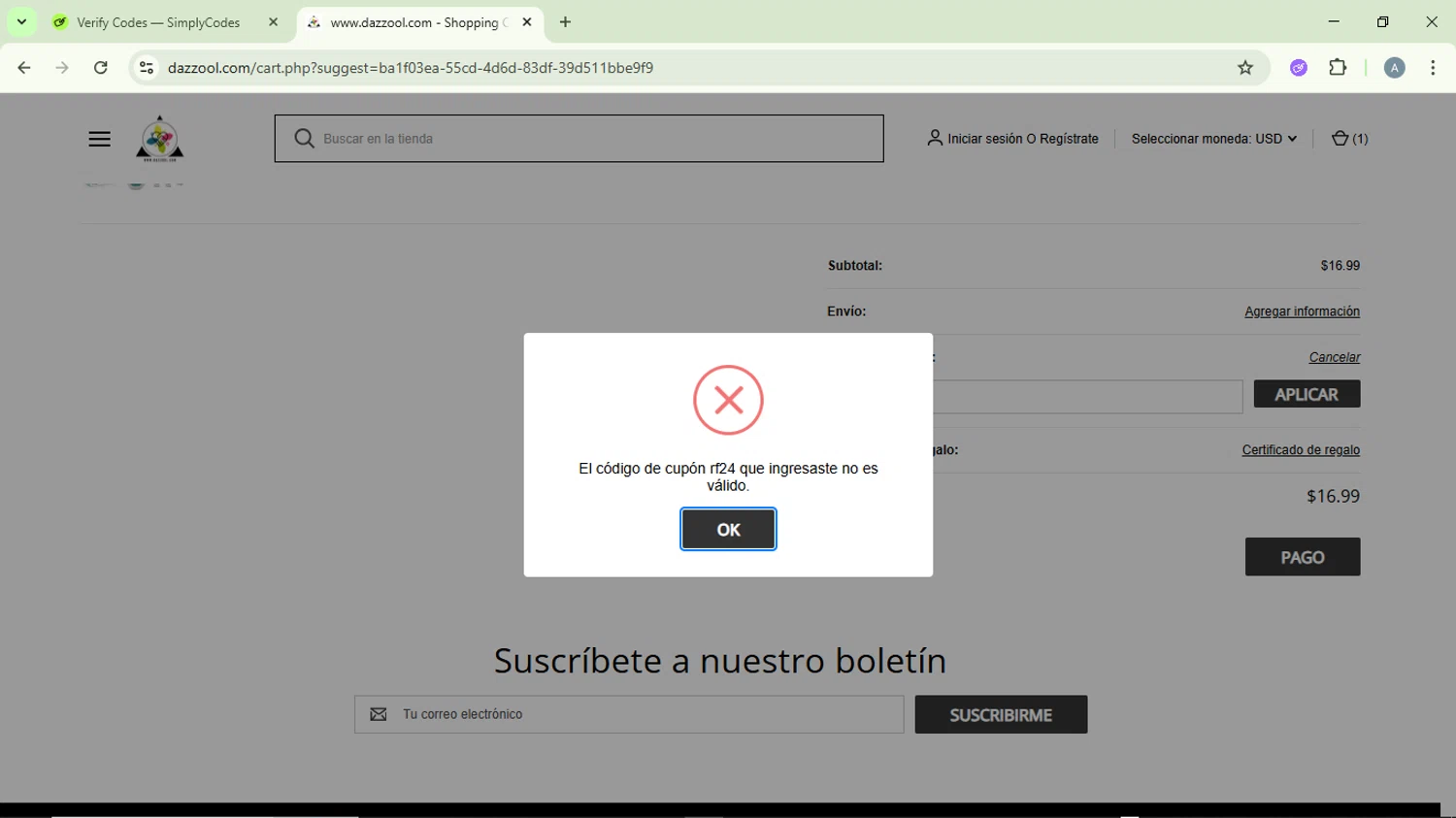The width and height of the screenshot is (1456, 818).
Task: Open the 'Certificado de regalo' link
Action: tap(1301, 450)
